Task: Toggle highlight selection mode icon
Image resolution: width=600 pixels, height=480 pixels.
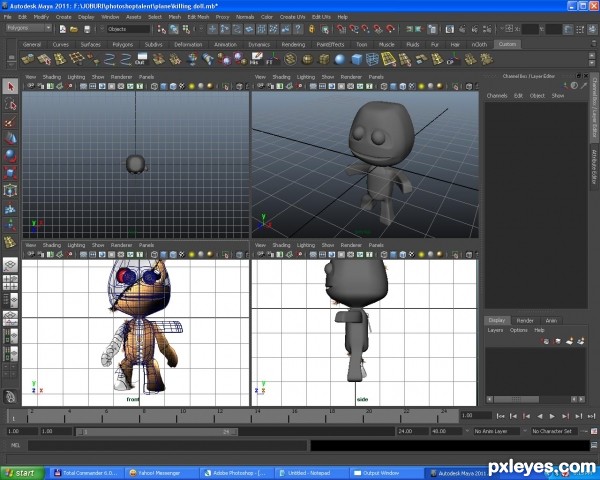Action: (x=324, y=29)
